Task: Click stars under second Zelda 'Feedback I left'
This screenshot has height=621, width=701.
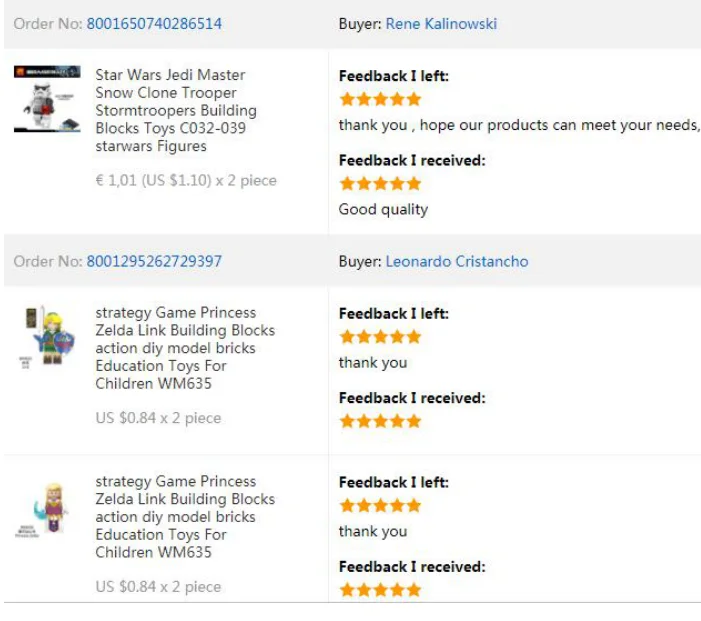Action: tap(380, 505)
